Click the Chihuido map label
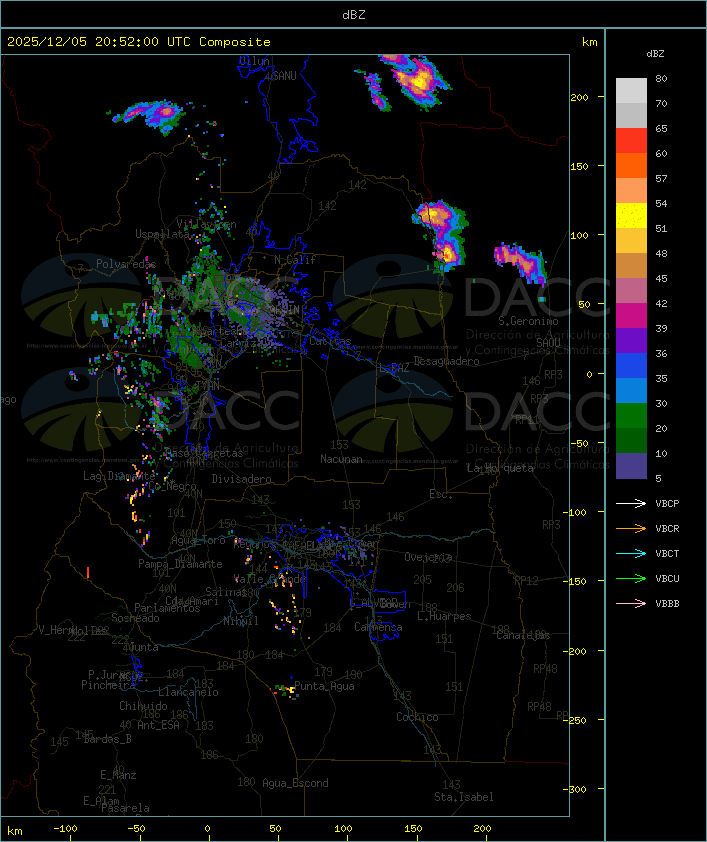The height and width of the screenshot is (842, 707). point(143,706)
